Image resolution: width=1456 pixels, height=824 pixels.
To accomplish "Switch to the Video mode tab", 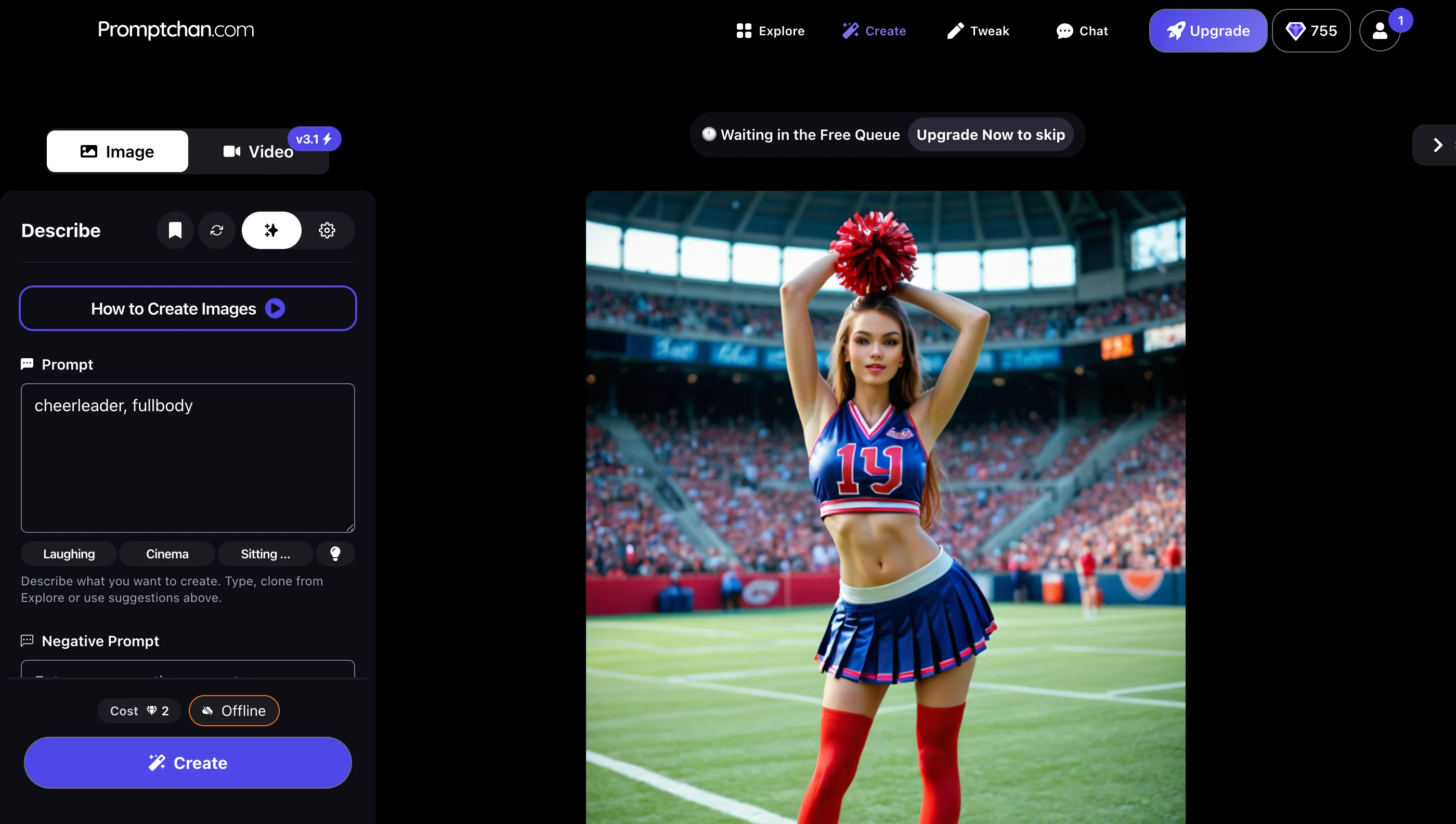I will pos(259,152).
